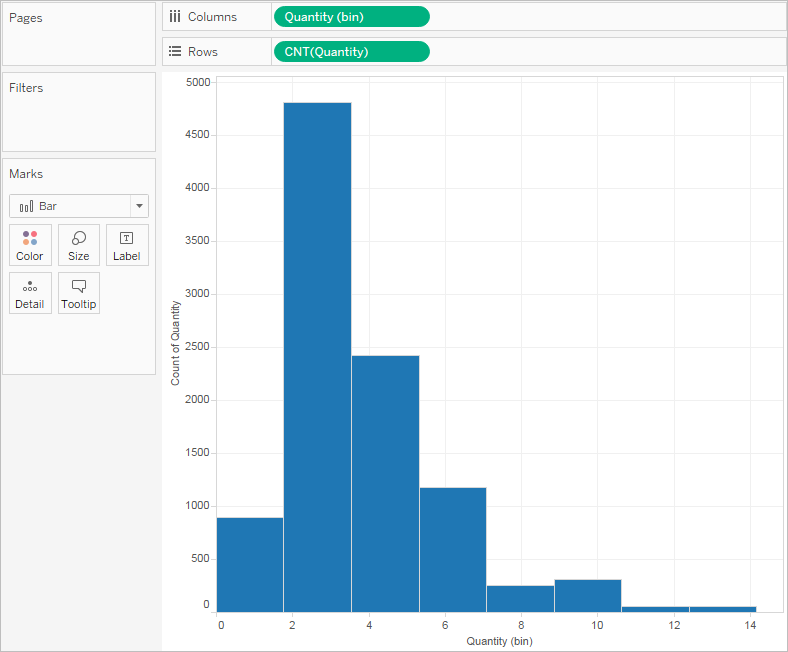Screen dimensions: 788x652
Task: Open the Color marks card
Action: tap(30, 245)
